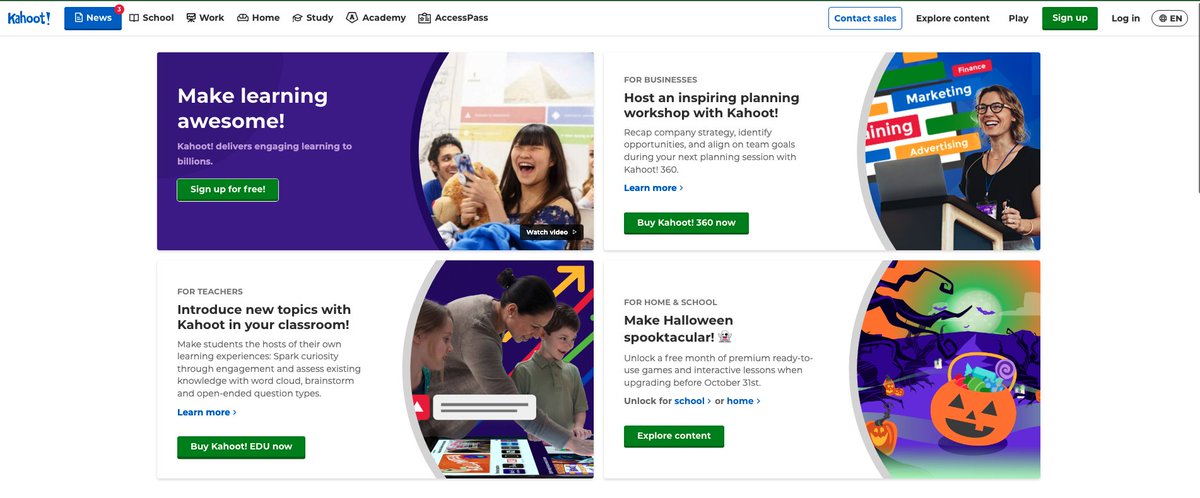1200x498 pixels.
Task: Open the EN language selector
Action: [1170, 18]
